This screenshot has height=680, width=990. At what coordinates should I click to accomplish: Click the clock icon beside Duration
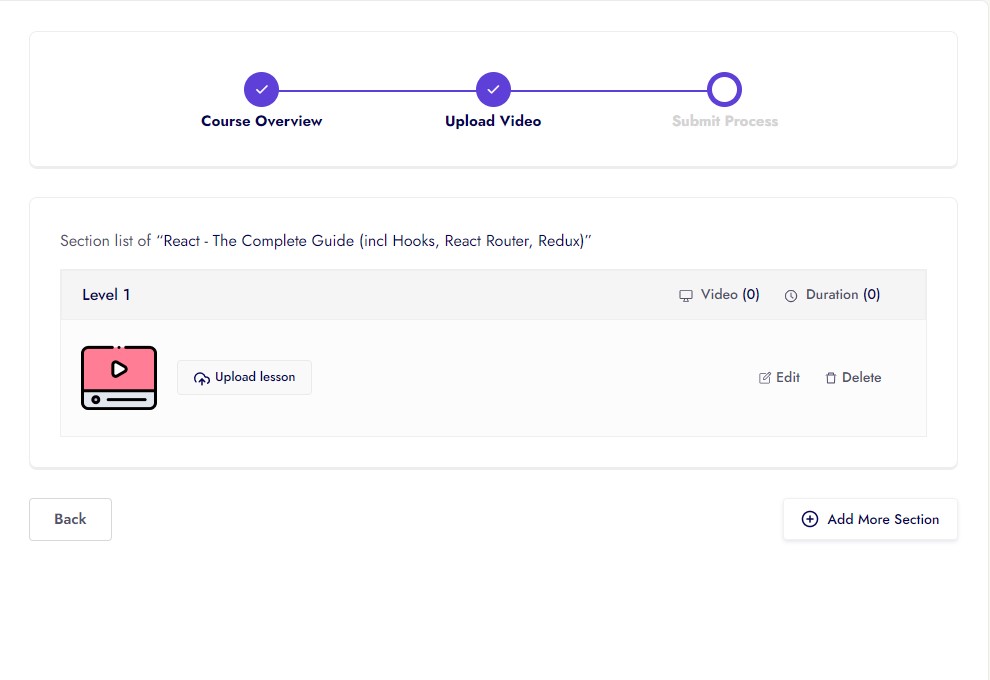791,296
